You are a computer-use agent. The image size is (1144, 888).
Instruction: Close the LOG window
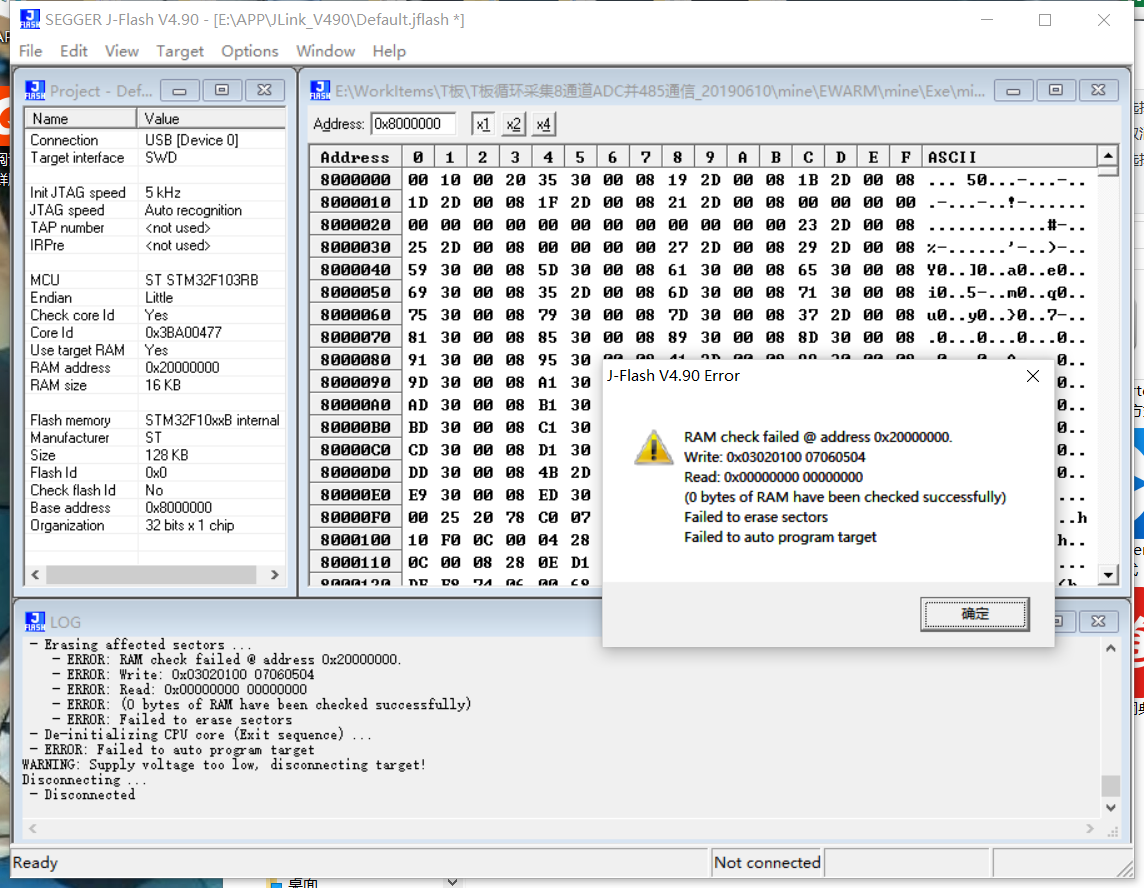1098,622
